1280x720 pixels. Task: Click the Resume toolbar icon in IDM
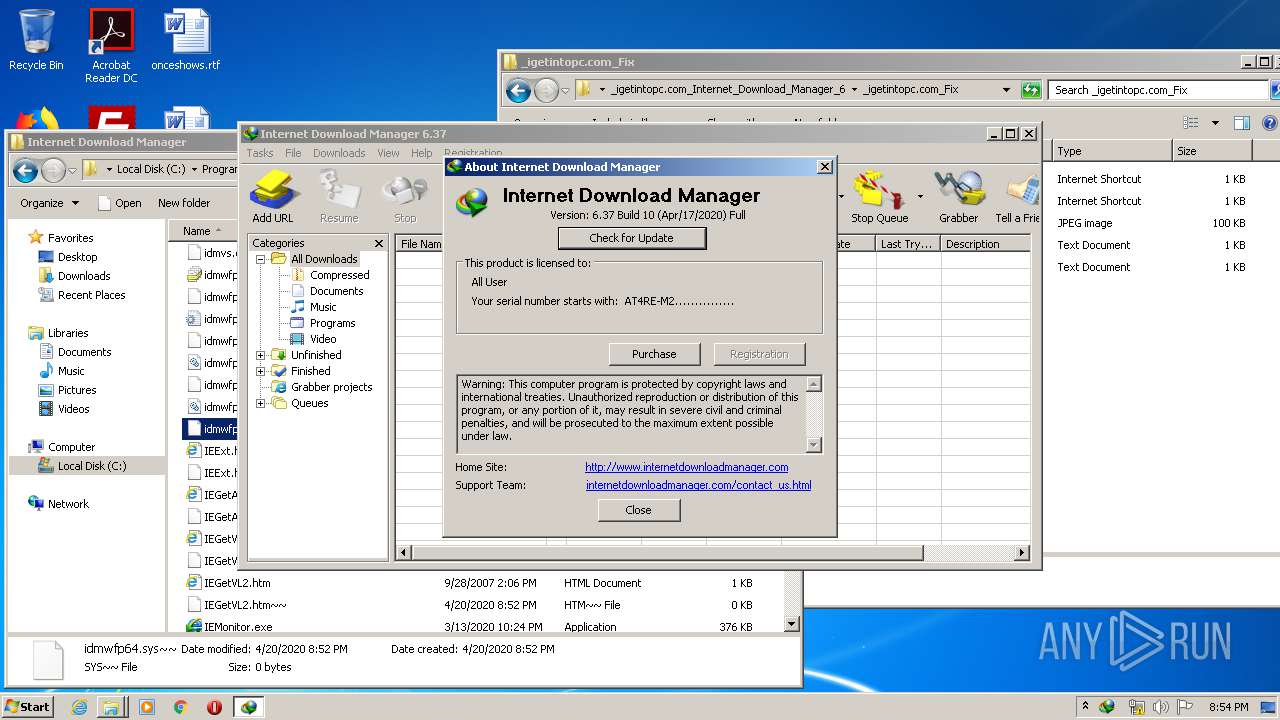tap(338, 196)
